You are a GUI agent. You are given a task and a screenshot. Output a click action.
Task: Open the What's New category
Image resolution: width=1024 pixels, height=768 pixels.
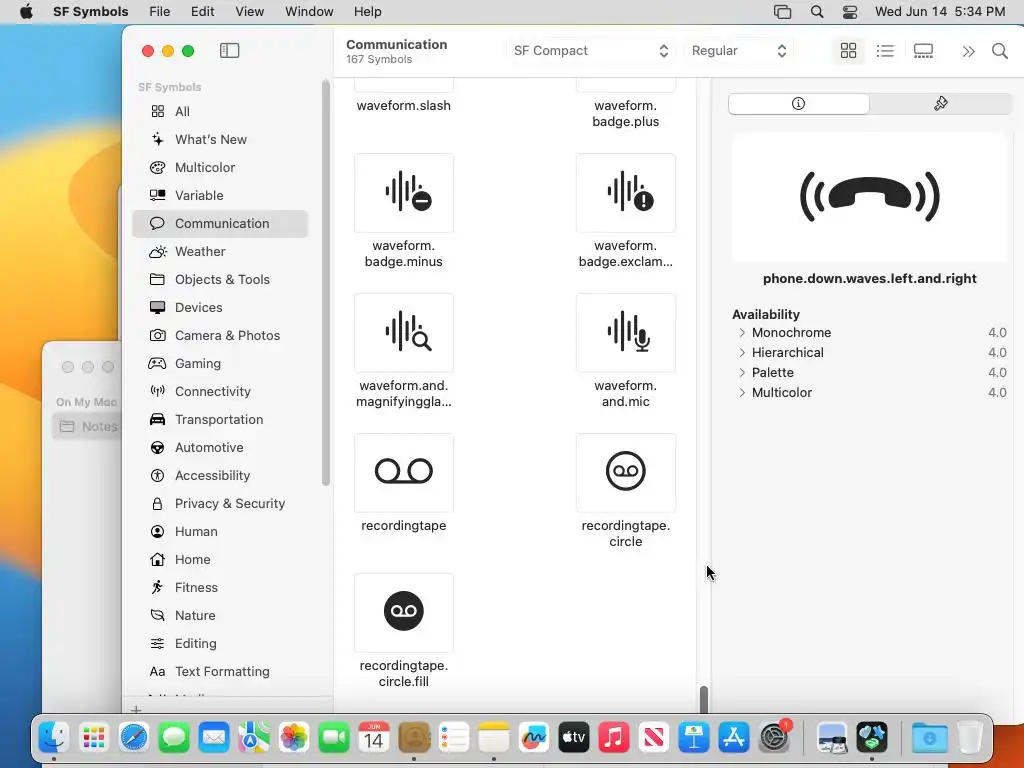(220, 139)
